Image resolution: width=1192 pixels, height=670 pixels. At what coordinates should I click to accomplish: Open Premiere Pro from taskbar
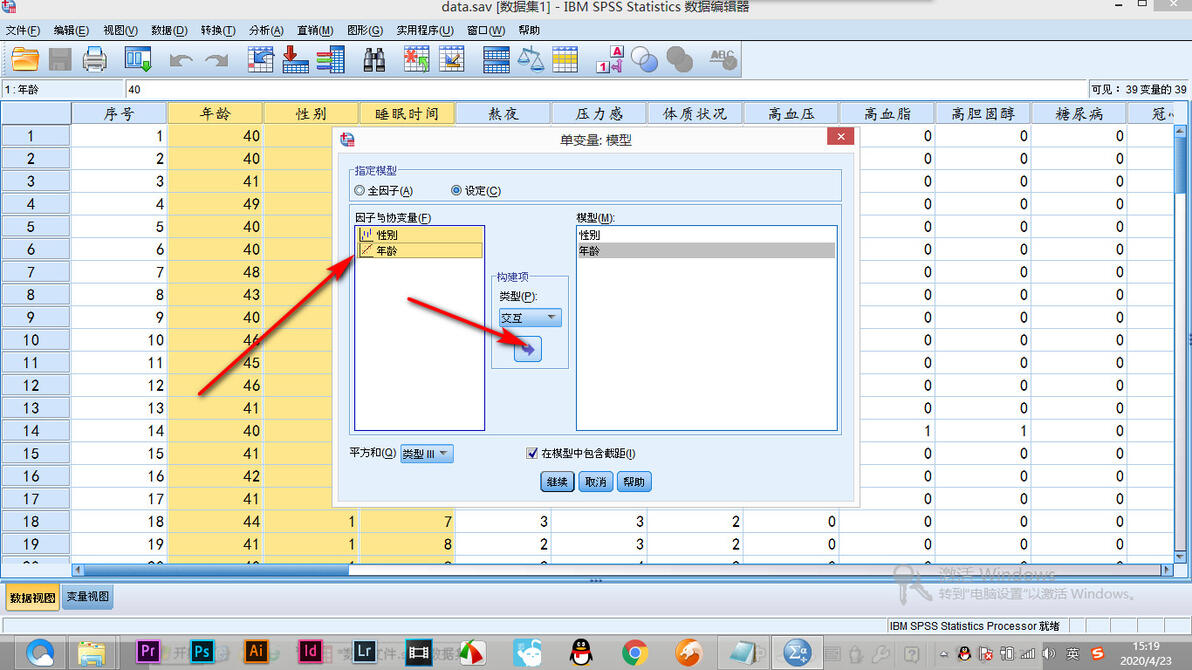pyautogui.click(x=147, y=652)
